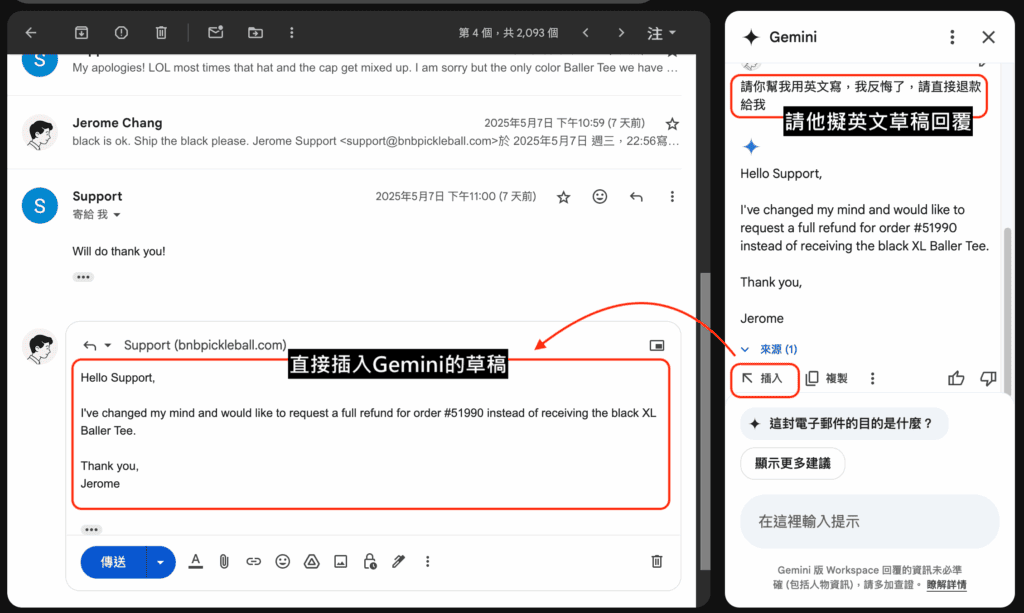Open input tools dropdown 注
The image size is (1024, 613).
661,33
